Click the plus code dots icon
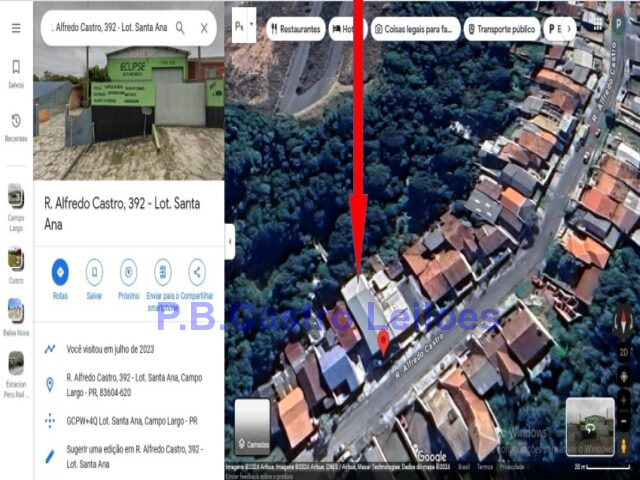Image resolution: width=640 pixels, height=480 pixels. [x=50, y=421]
